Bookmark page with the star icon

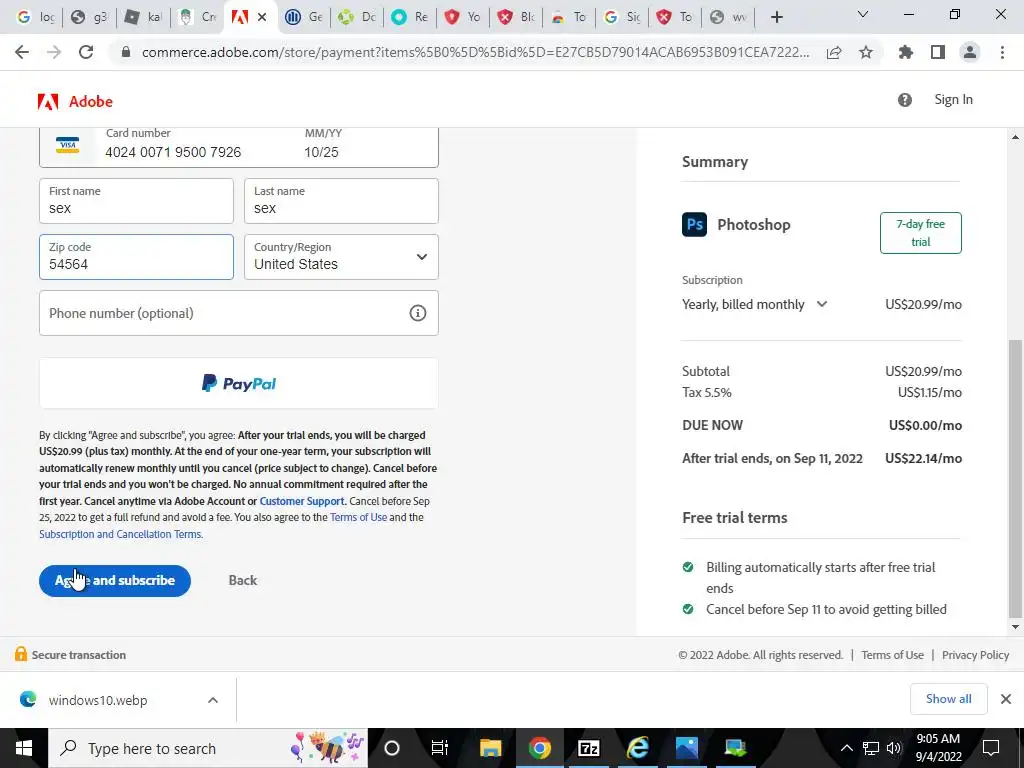point(866,53)
